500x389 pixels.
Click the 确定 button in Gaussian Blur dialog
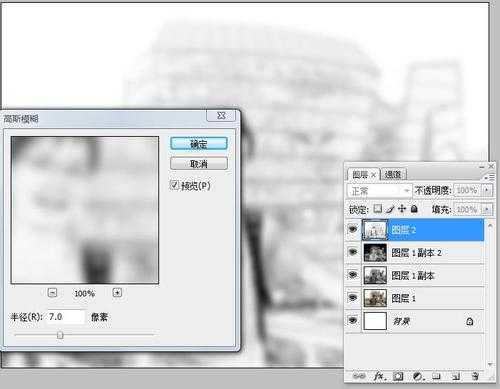[199, 144]
